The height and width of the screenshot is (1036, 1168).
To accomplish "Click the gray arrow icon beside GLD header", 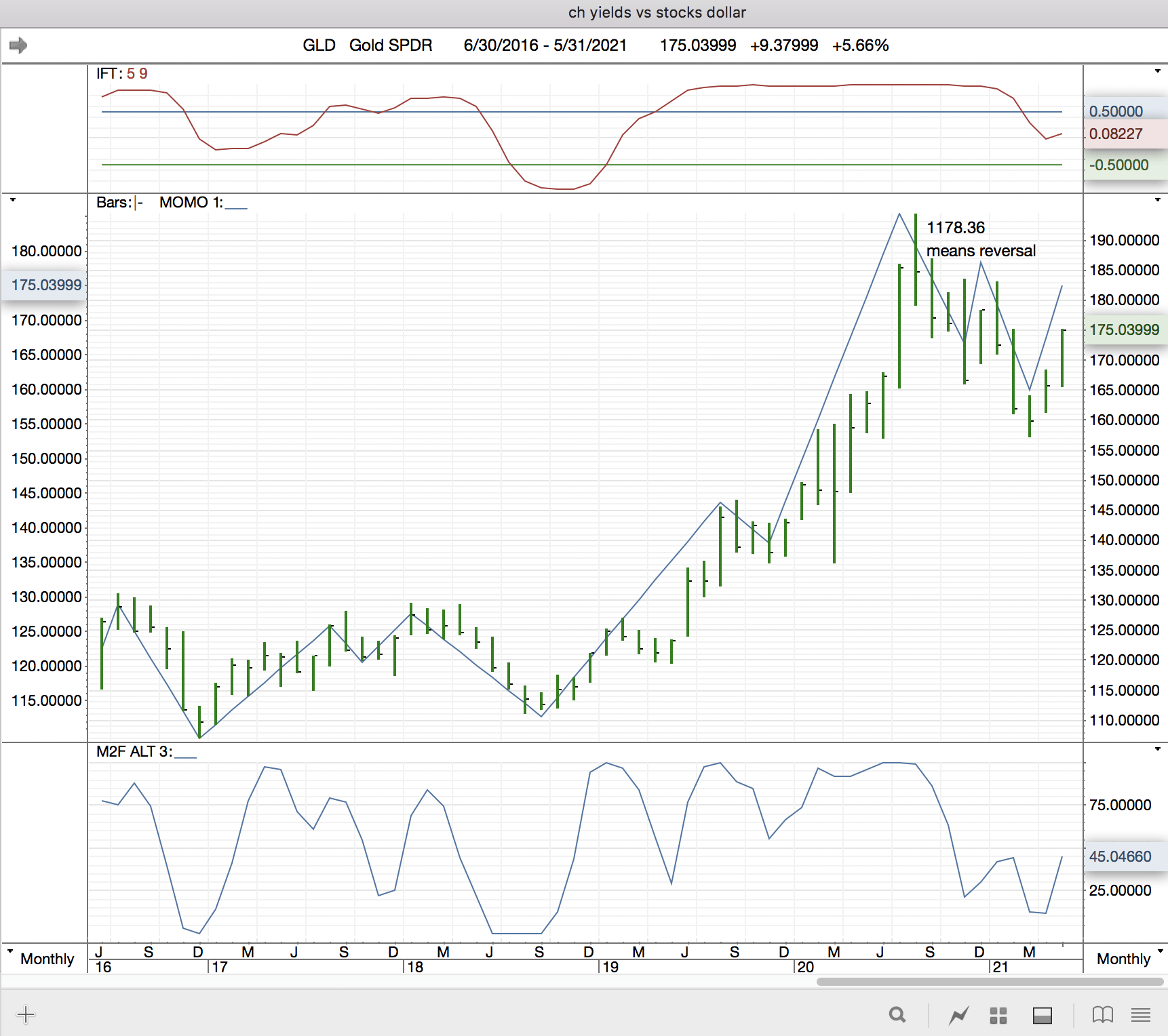I will (18, 45).
